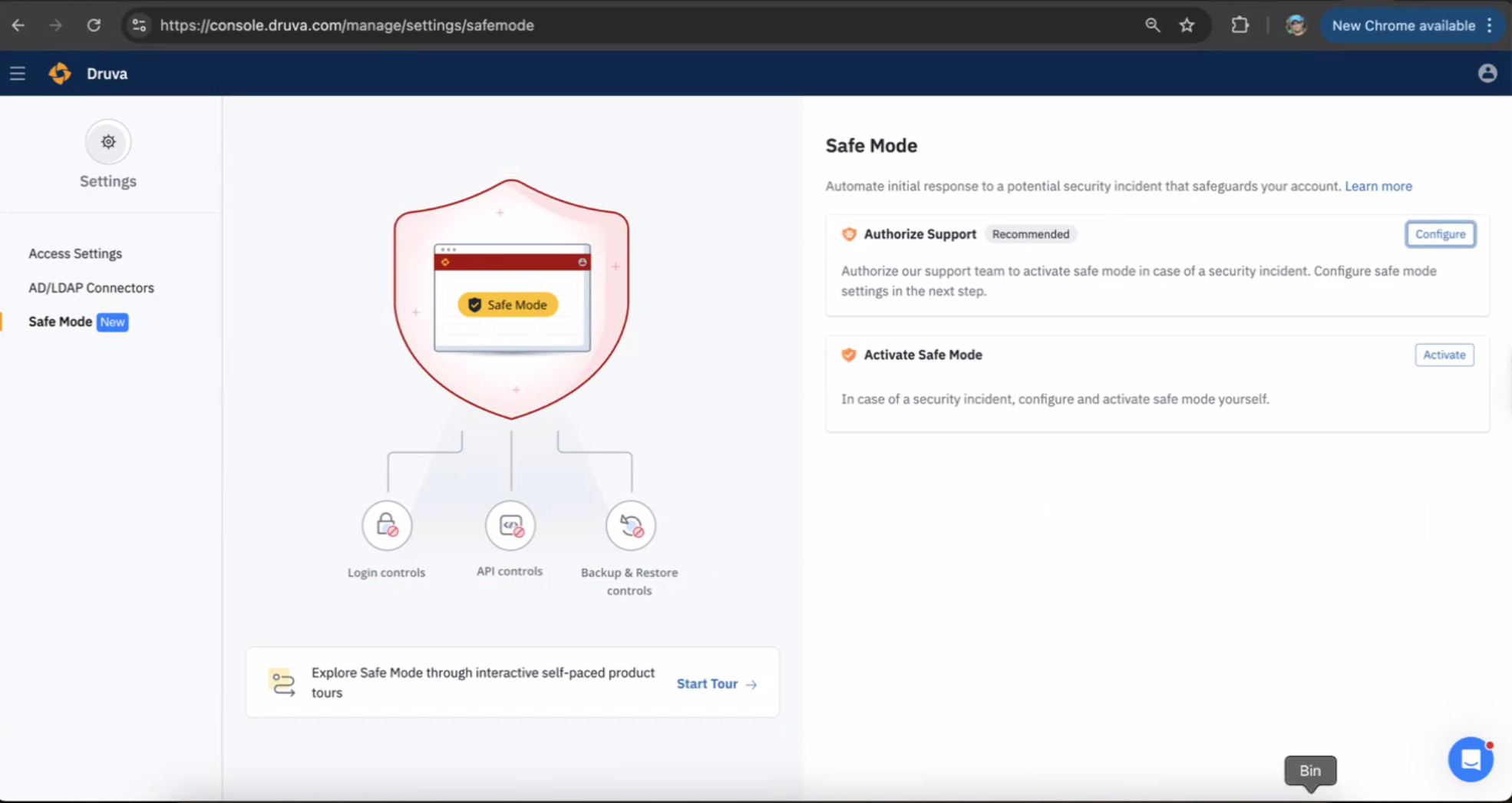The image size is (1512, 803).
Task: Select the Login controls icon
Action: [x=386, y=525]
